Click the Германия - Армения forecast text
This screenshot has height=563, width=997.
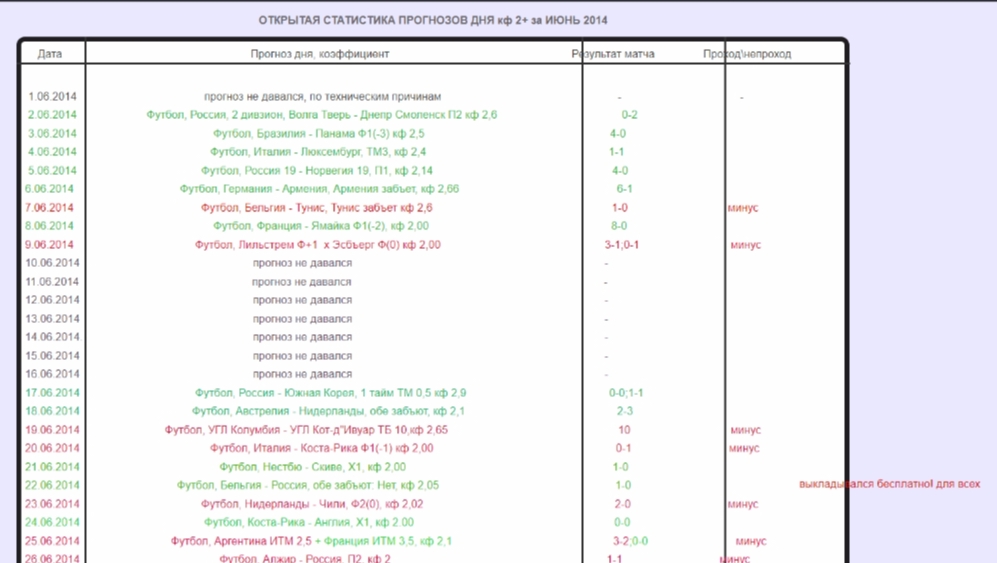coord(319,189)
